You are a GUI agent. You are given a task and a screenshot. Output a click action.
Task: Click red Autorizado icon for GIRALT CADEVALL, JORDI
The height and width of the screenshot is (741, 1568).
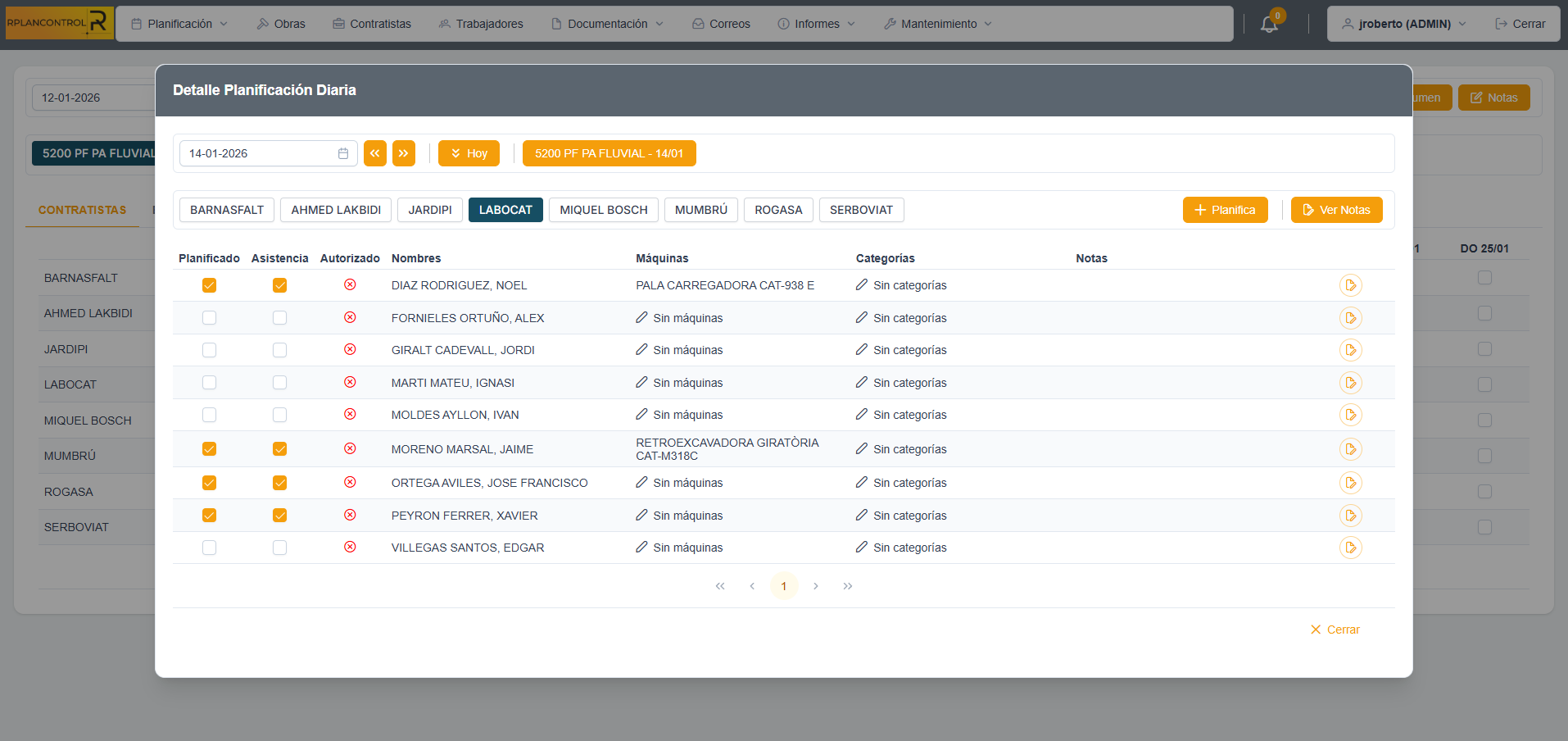350,350
